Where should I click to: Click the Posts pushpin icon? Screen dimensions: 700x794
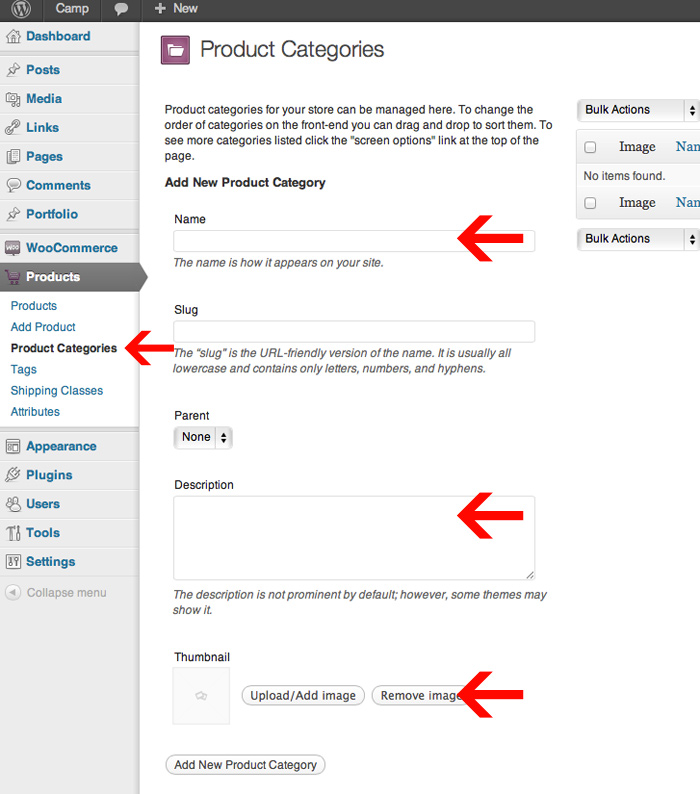[x=14, y=70]
